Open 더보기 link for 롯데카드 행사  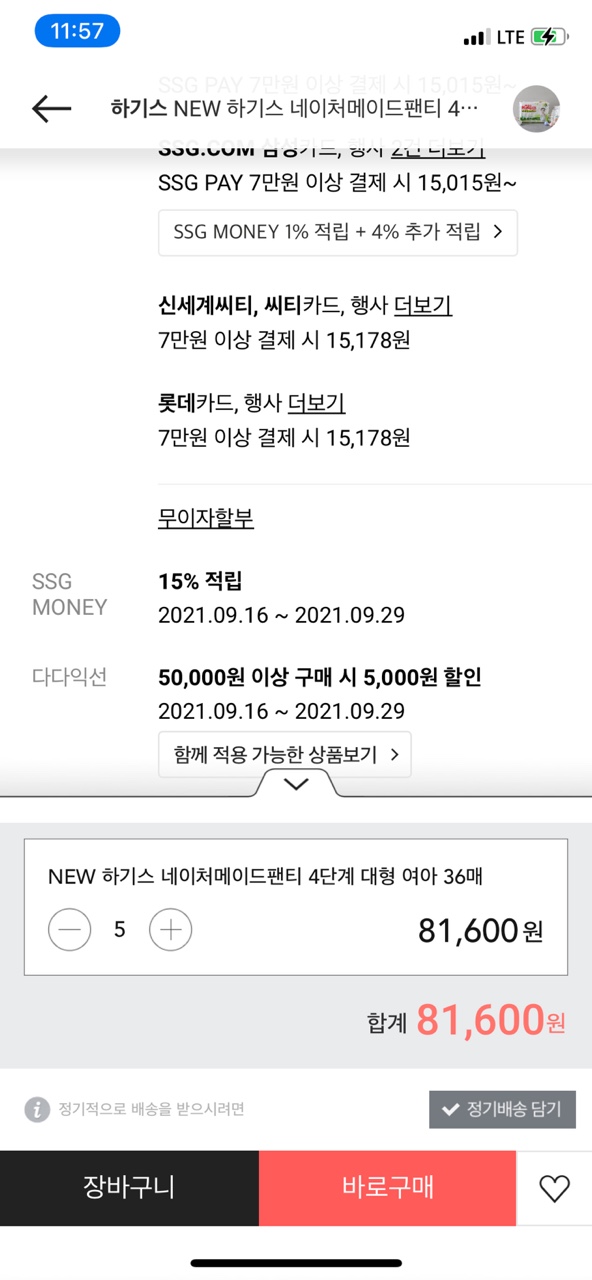tap(316, 404)
